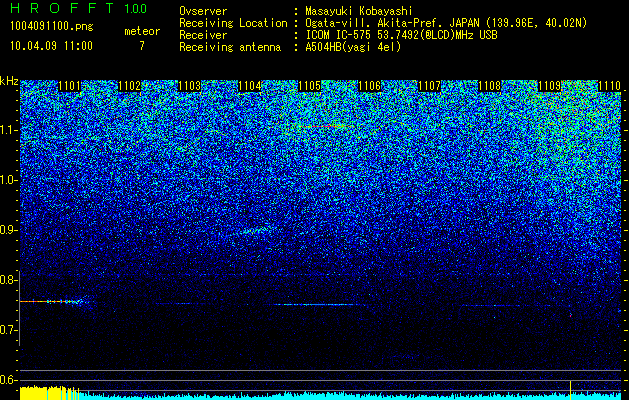Click the 1101 time marker
This screenshot has width=629, height=400.
click(x=69, y=86)
